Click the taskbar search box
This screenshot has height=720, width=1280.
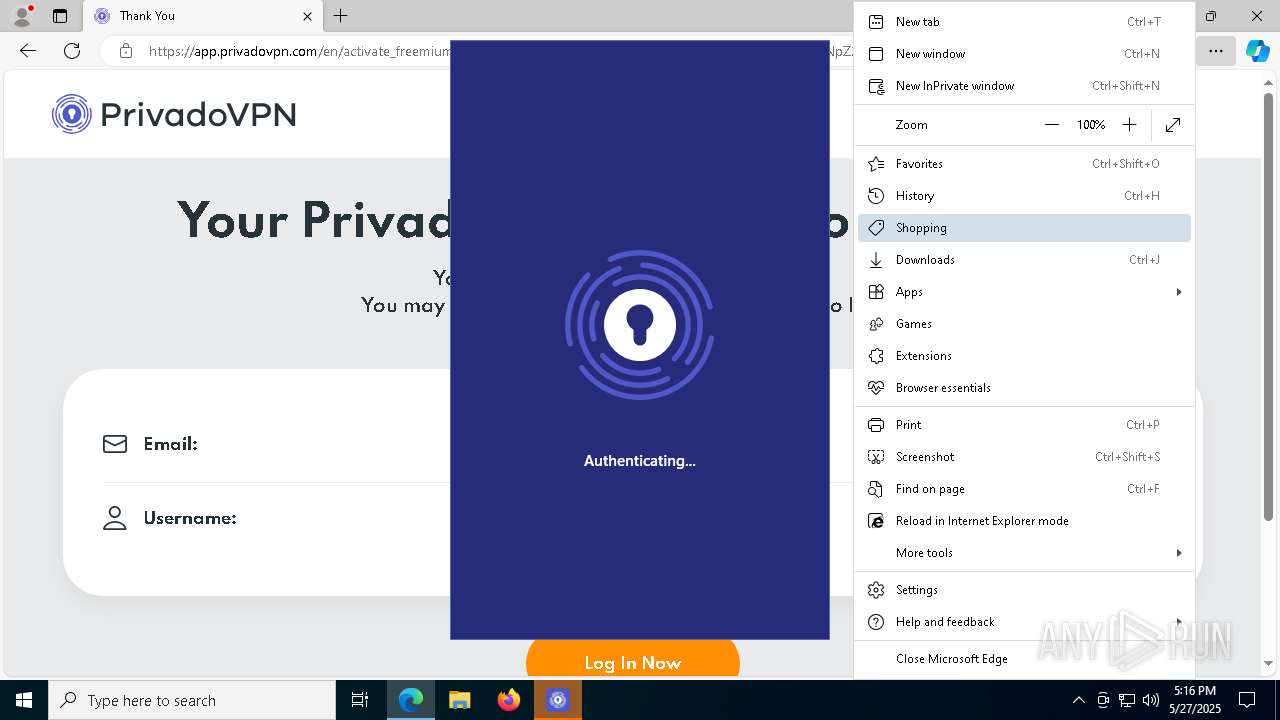[192, 700]
